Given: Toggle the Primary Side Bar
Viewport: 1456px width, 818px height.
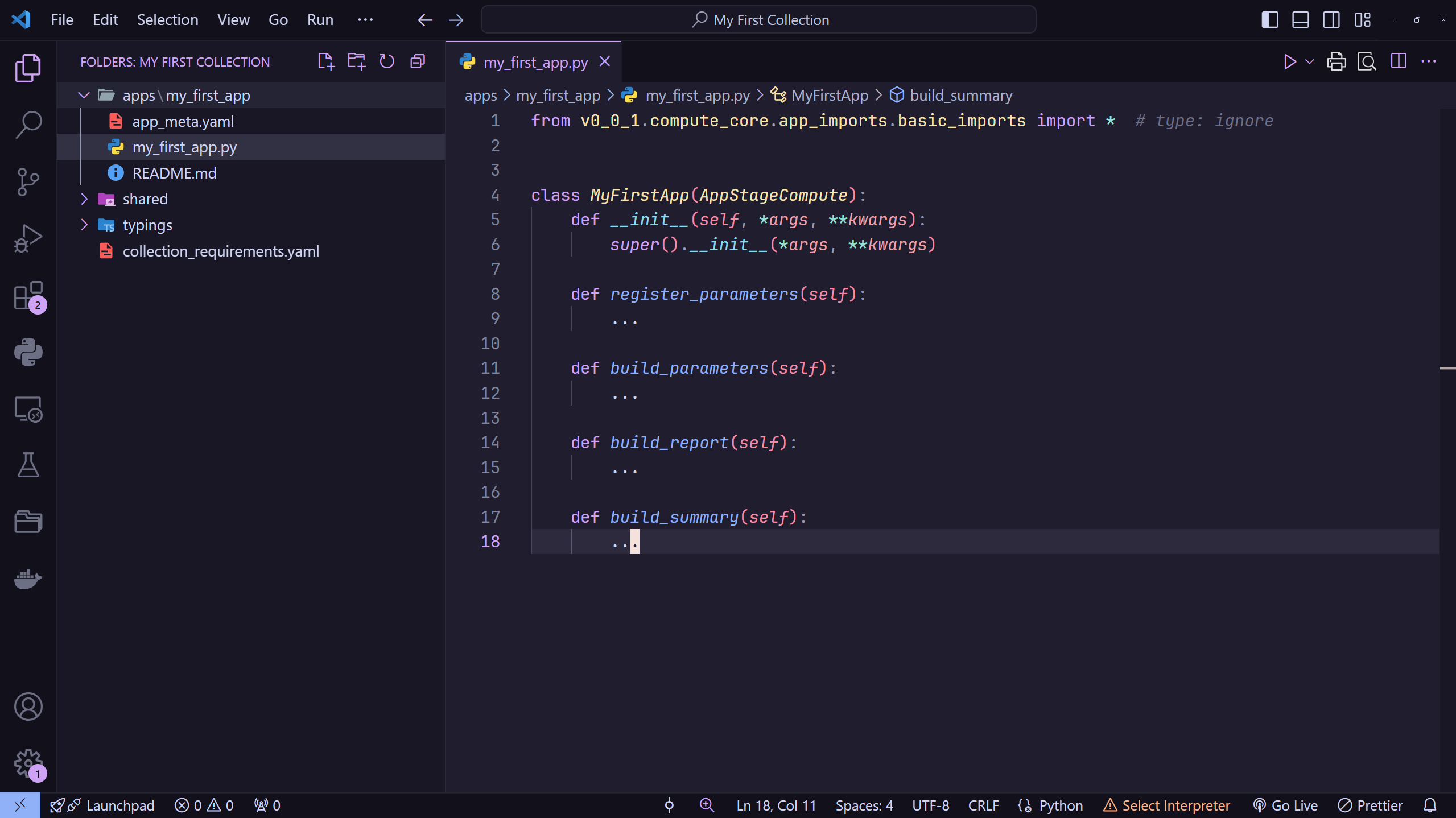Looking at the screenshot, I should pyautogui.click(x=1269, y=19).
